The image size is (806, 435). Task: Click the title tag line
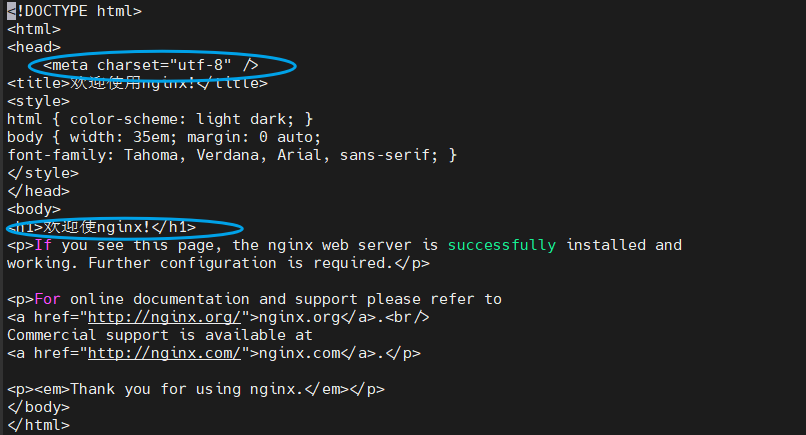point(137,83)
